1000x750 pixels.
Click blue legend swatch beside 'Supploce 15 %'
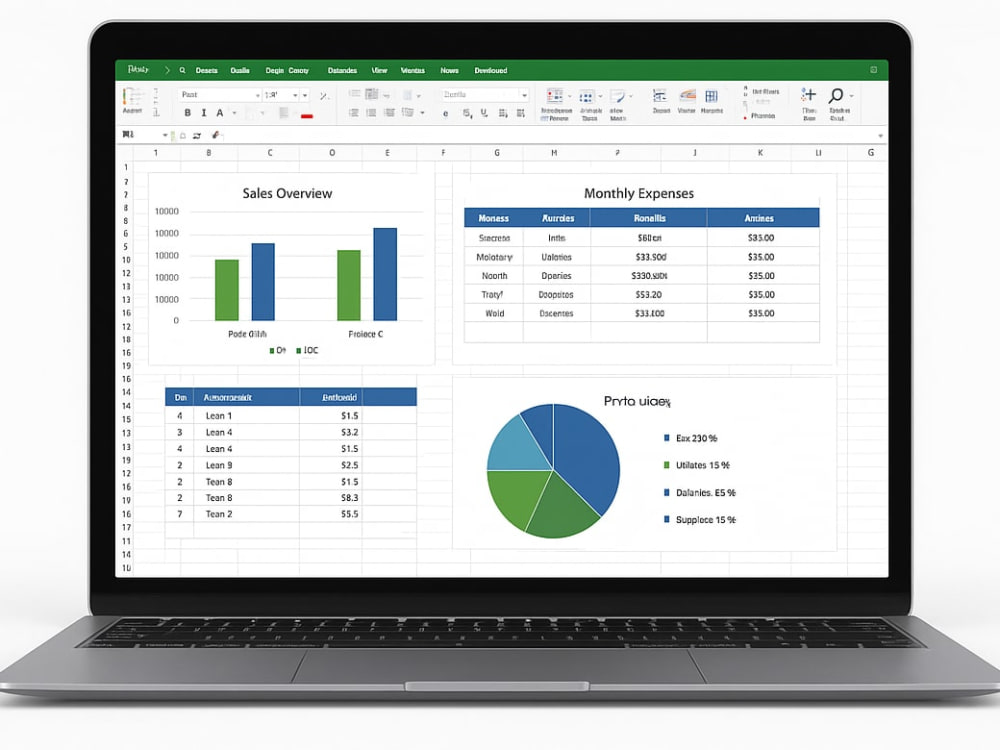coord(666,519)
